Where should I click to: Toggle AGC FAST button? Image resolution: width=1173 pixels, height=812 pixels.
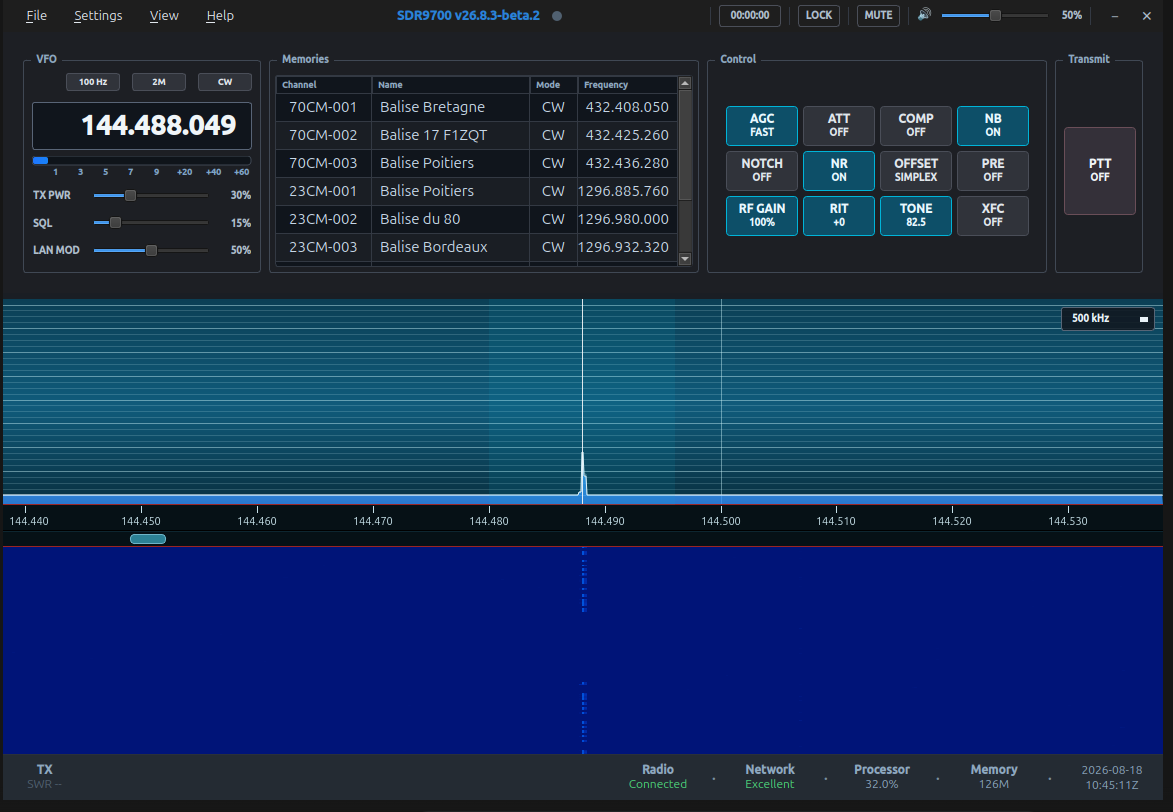pos(762,125)
